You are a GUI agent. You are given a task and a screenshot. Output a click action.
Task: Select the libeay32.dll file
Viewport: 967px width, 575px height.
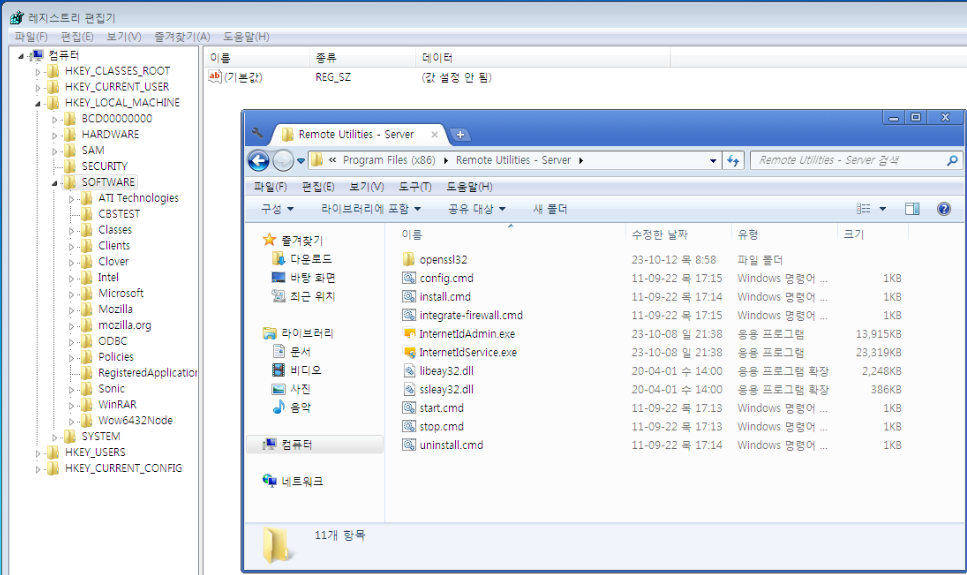tap(446, 371)
